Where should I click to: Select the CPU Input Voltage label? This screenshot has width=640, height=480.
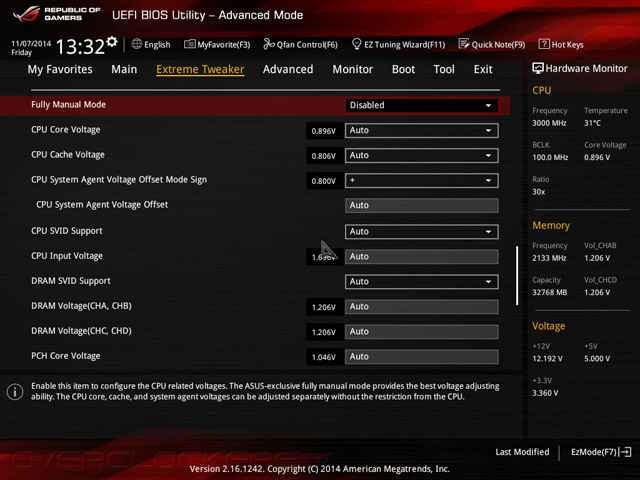click(67, 256)
